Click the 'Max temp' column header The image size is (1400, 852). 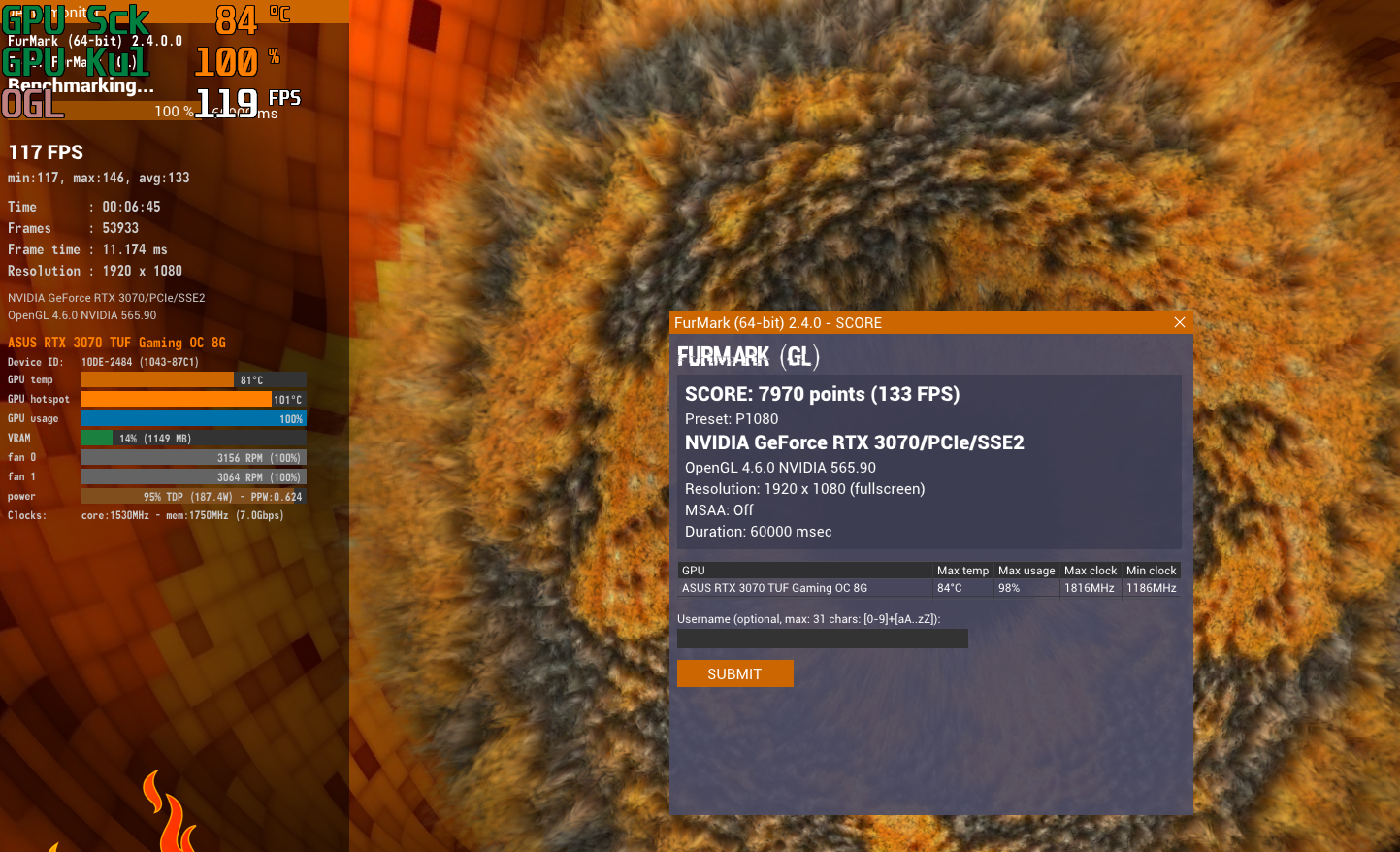tap(962, 571)
